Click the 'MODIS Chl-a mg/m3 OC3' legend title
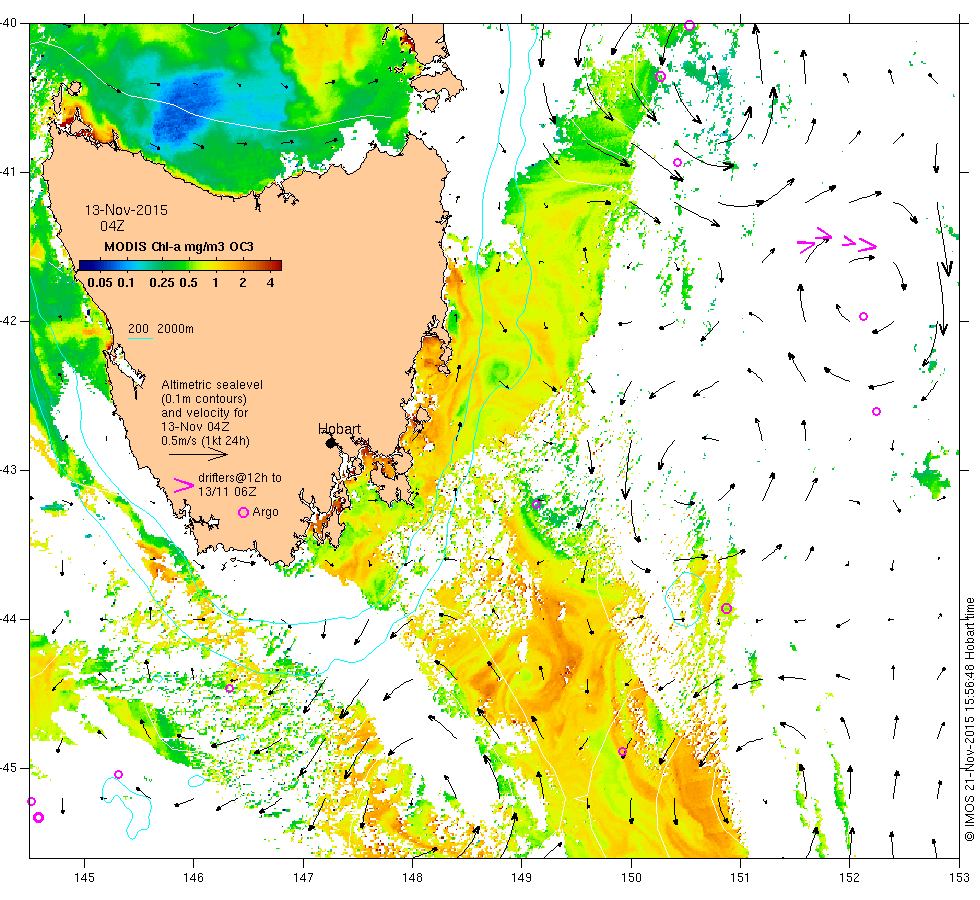The image size is (980, 900). [x=179, y=247]
